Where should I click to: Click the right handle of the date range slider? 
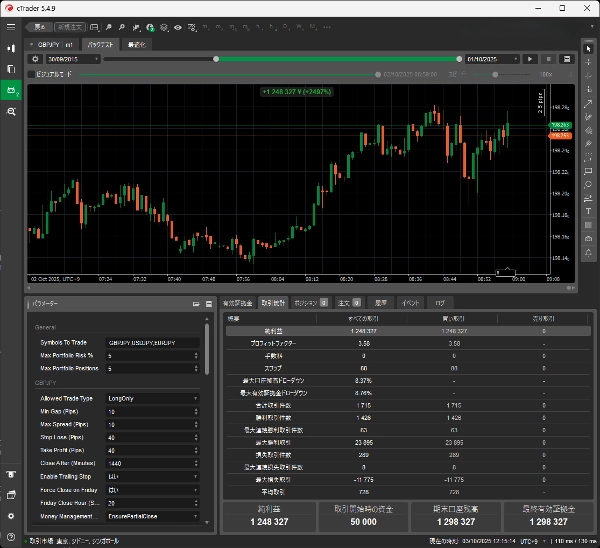click(459, 59)
